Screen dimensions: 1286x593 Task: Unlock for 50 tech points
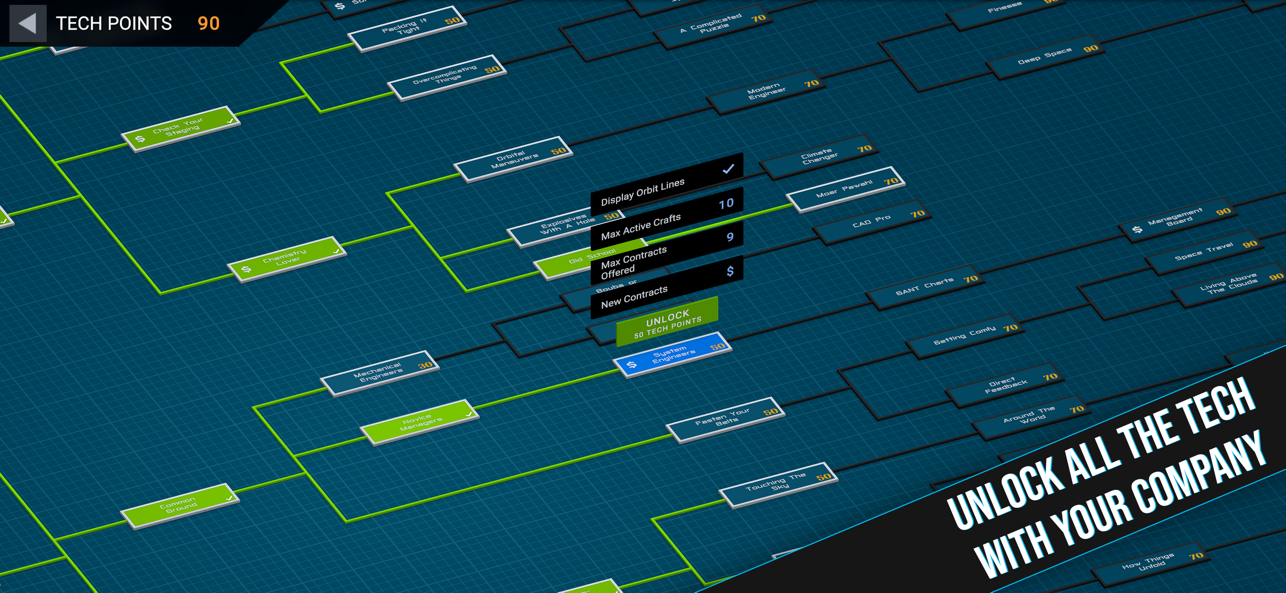[x=667, y=320]
